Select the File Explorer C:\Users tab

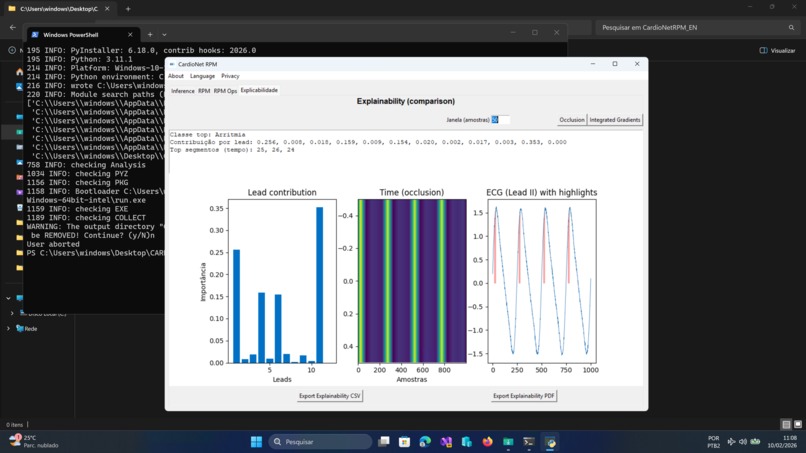pos(59,9)
